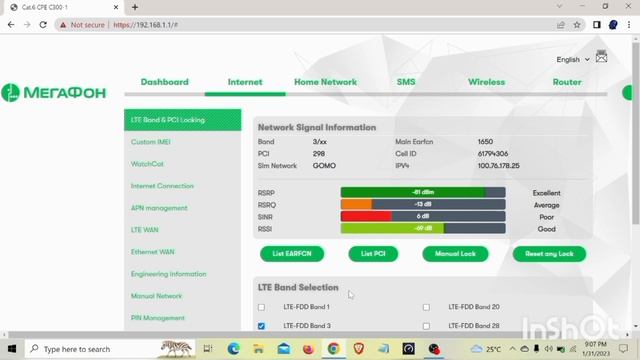This screenshot has height=360, width=640.
Task: Open the volume control tray icon
Action: 549,349
